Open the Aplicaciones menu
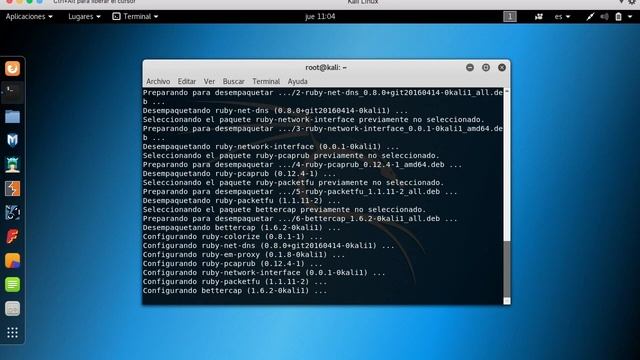Image resolution: width=640 pixels, height=360 pixels. coord(29,16)
